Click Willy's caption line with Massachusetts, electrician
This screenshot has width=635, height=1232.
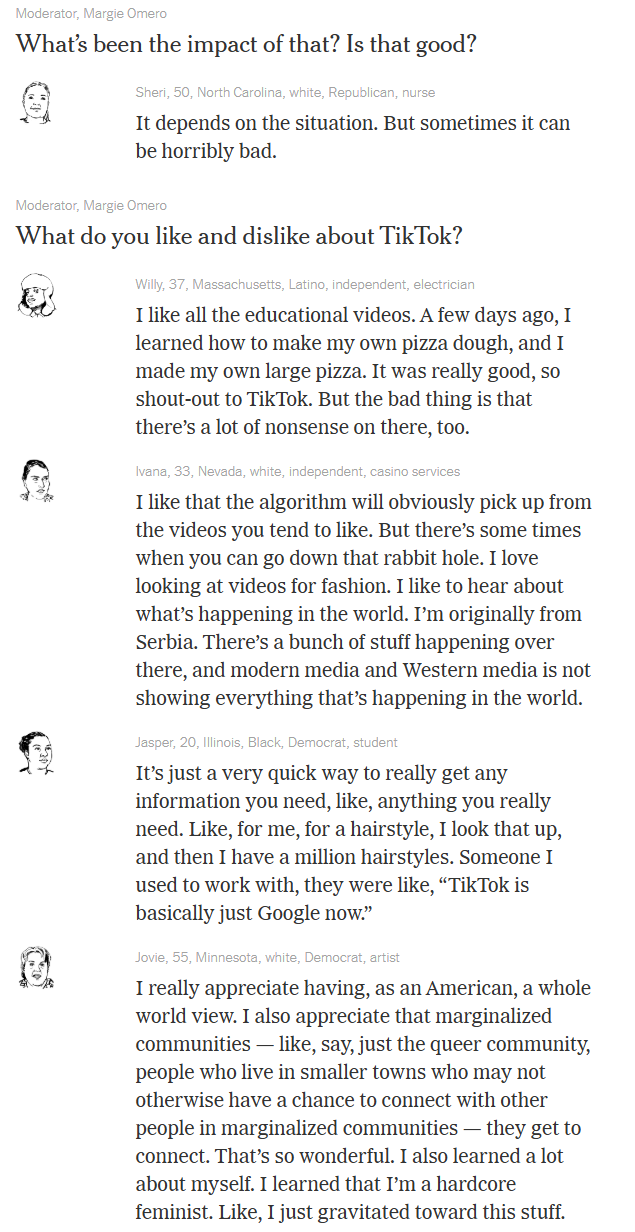305,284
